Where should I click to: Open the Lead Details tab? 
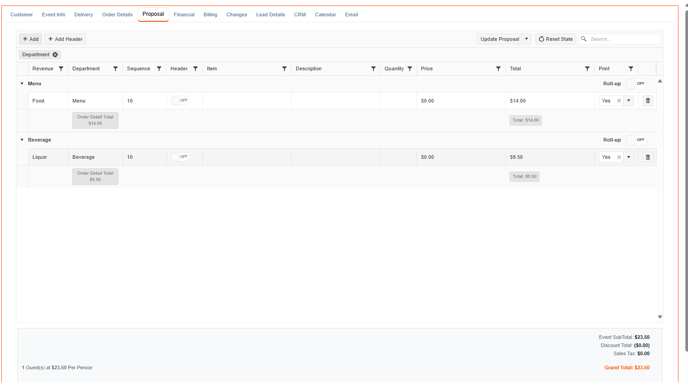tap(270, 14)
